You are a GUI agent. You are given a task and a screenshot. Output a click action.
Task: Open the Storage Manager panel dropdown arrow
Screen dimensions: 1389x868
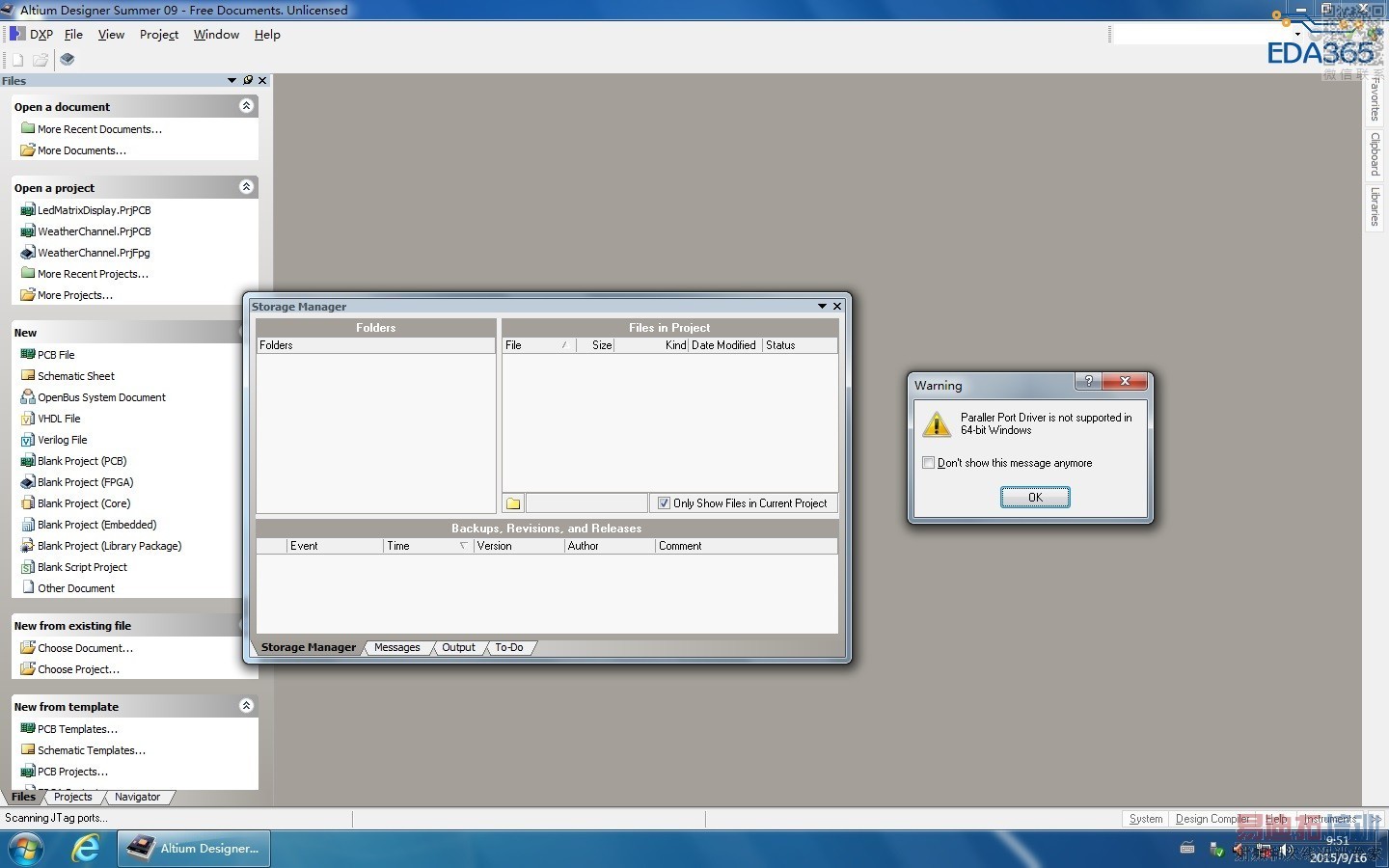point(822,306)
